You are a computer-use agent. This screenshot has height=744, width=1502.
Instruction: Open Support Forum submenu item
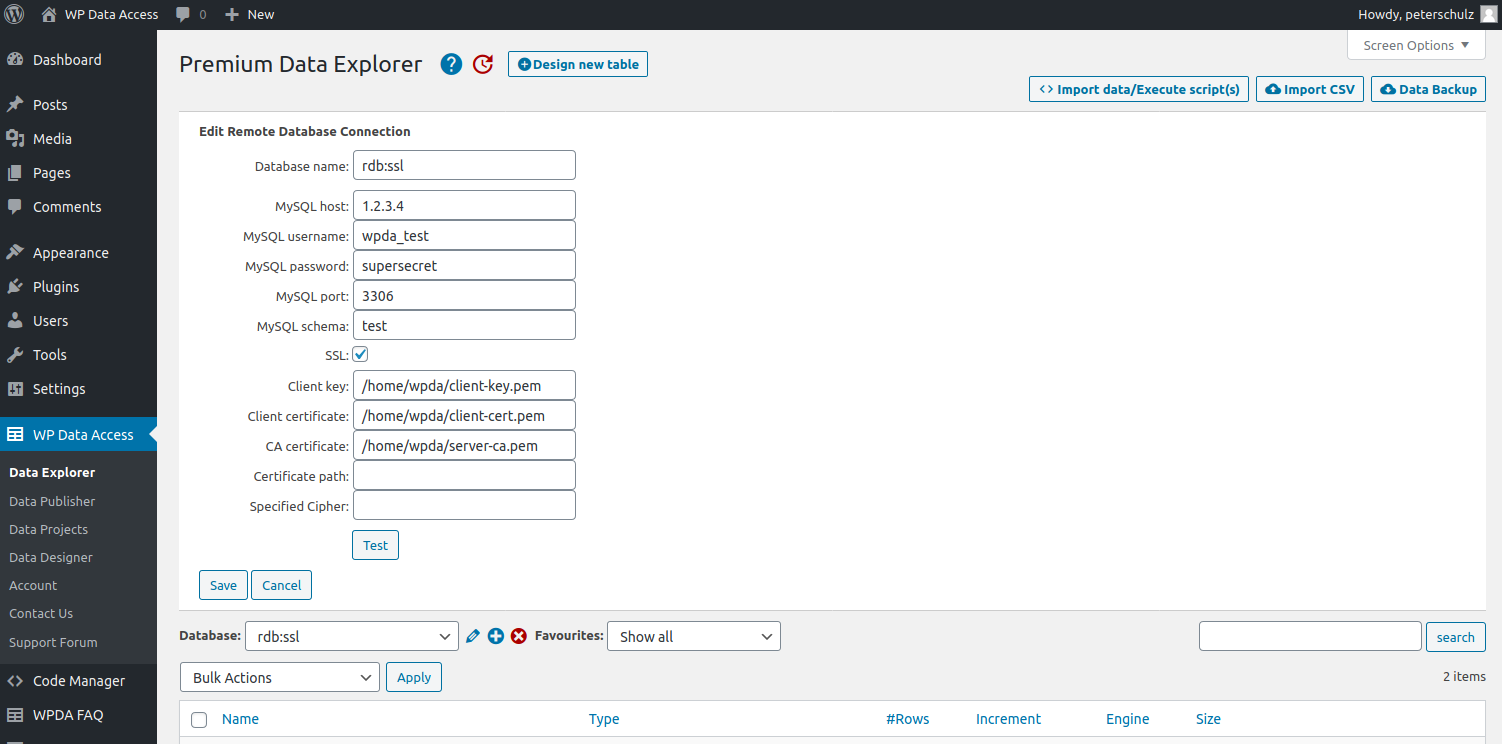point(53,642)
